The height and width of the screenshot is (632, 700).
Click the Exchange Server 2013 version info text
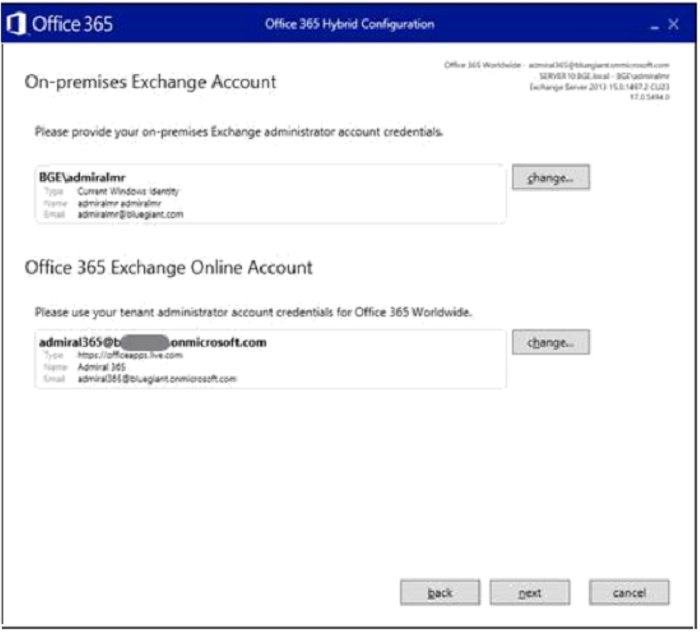point(599,87)
